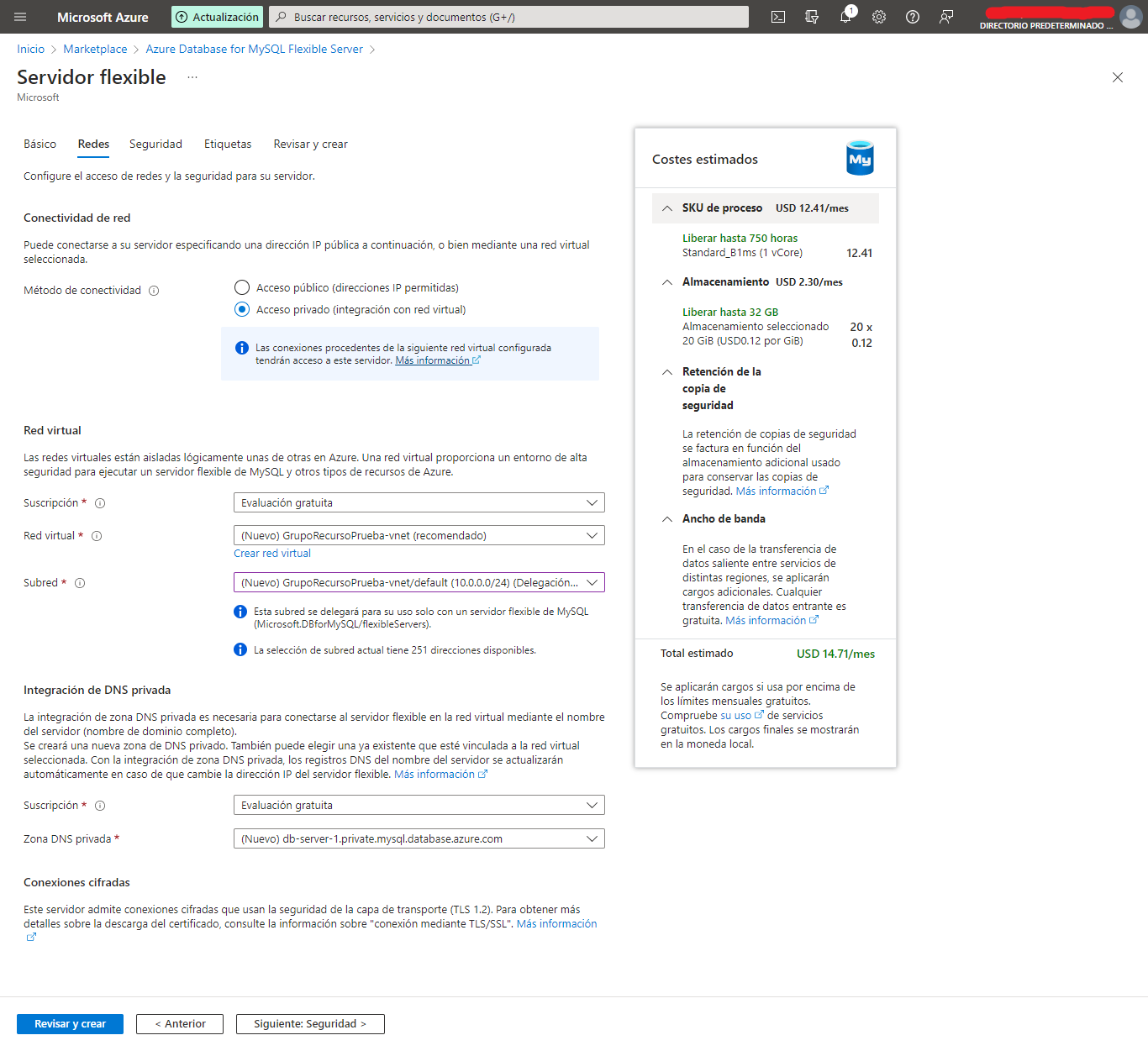Viewport: 1148px width, 1051px height.
Task: Select Acceso público (direcciones IP permitidas)
Action: coord(242,287)
